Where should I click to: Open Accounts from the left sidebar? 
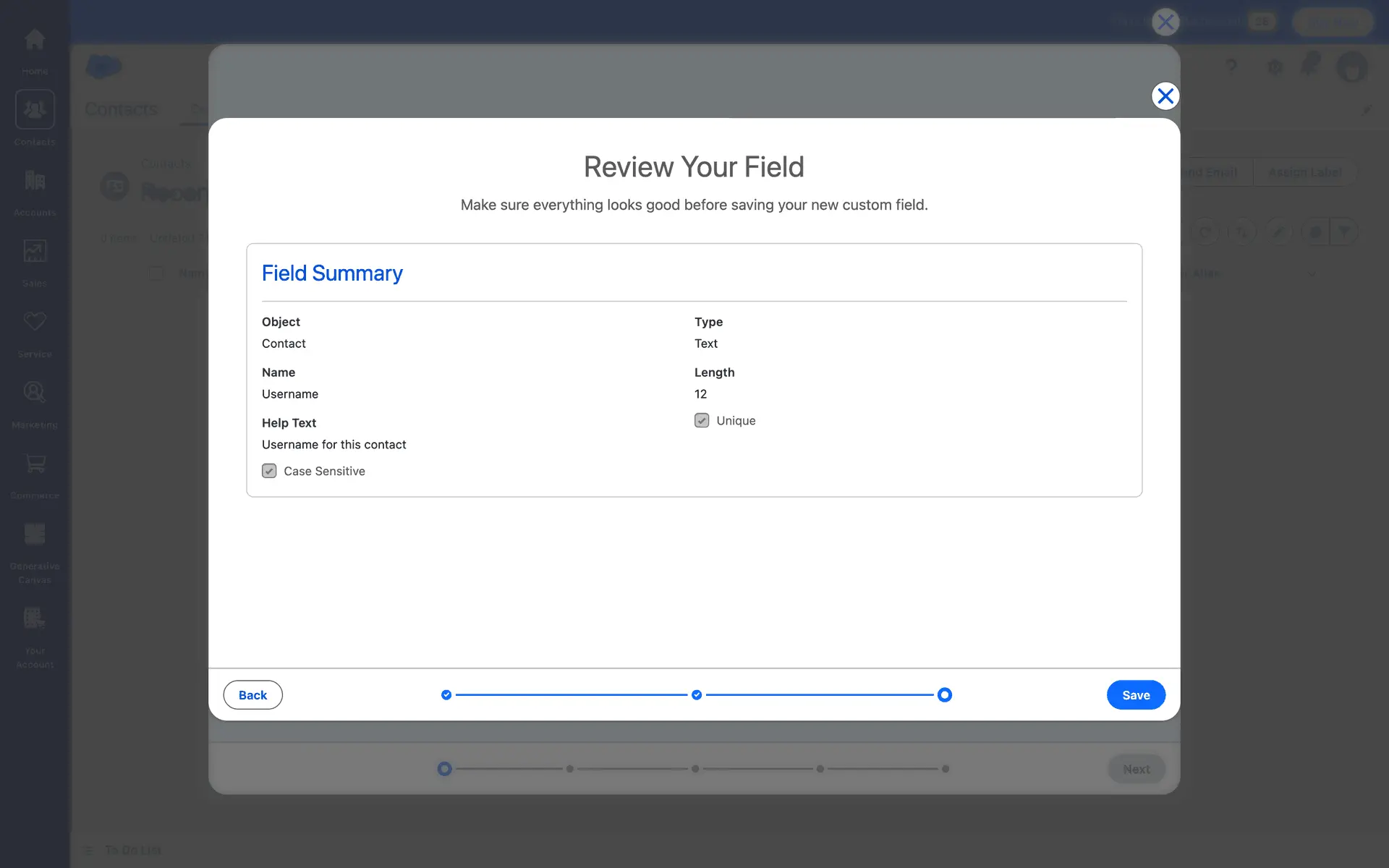click(34, 181)
